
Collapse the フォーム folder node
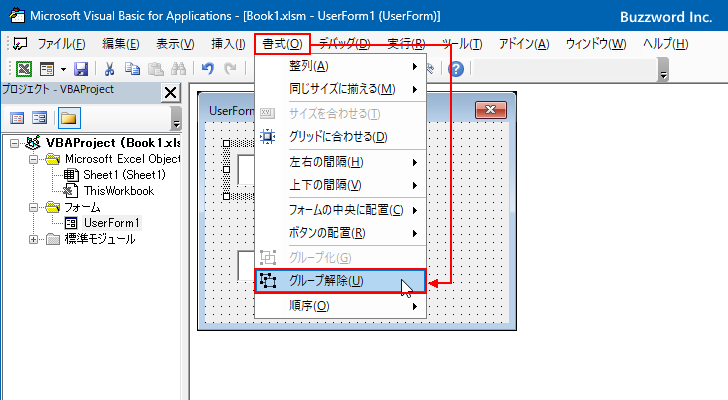coord(33,207)
